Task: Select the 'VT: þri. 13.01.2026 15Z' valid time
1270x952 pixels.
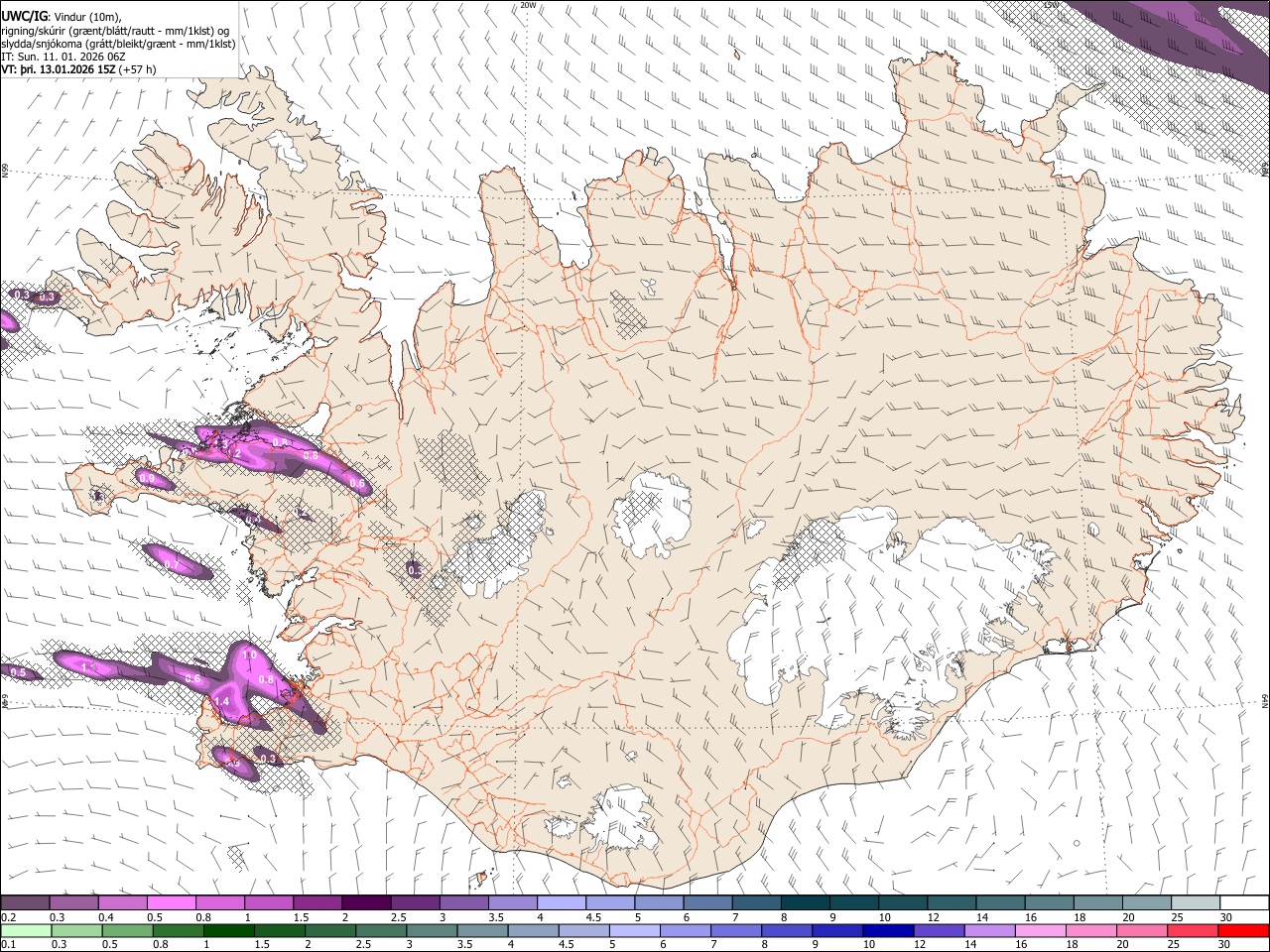Action: (x=58, y=69)
